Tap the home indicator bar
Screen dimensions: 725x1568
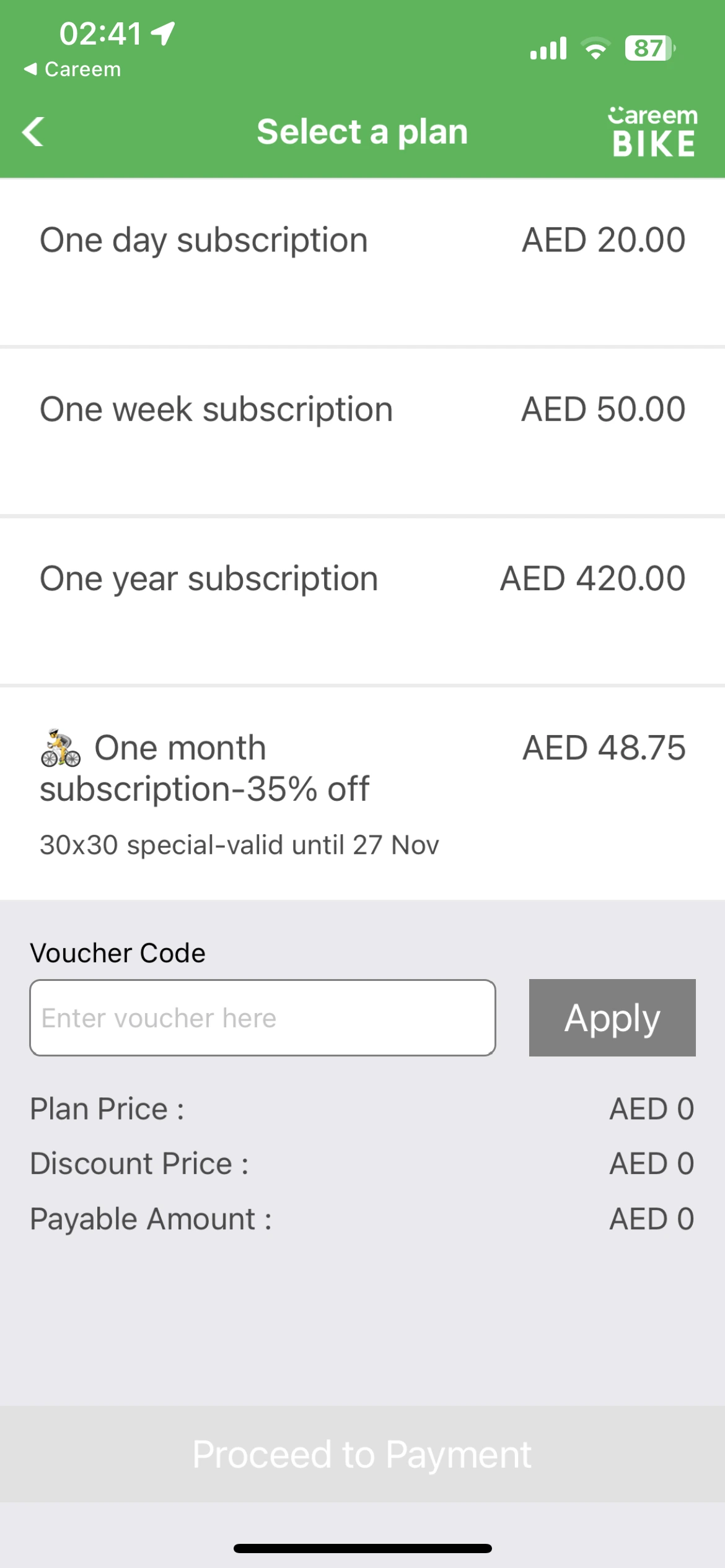[362, 1548]
